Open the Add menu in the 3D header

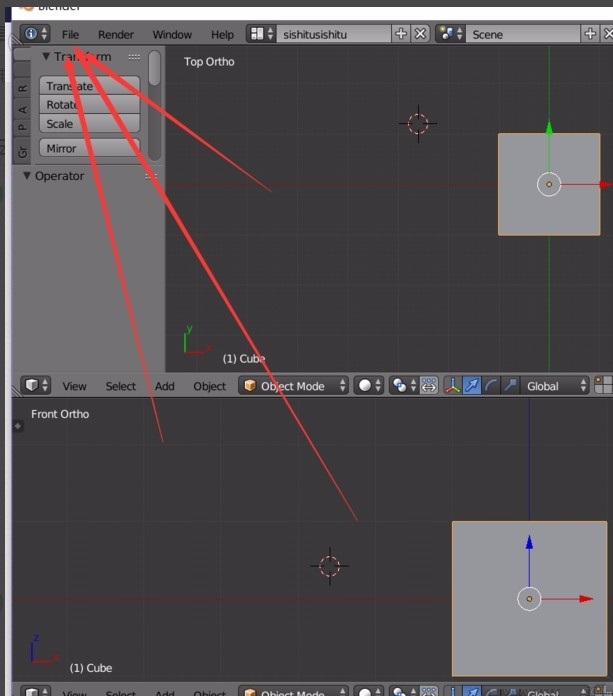pyautogui.click(x=165, y=386)
